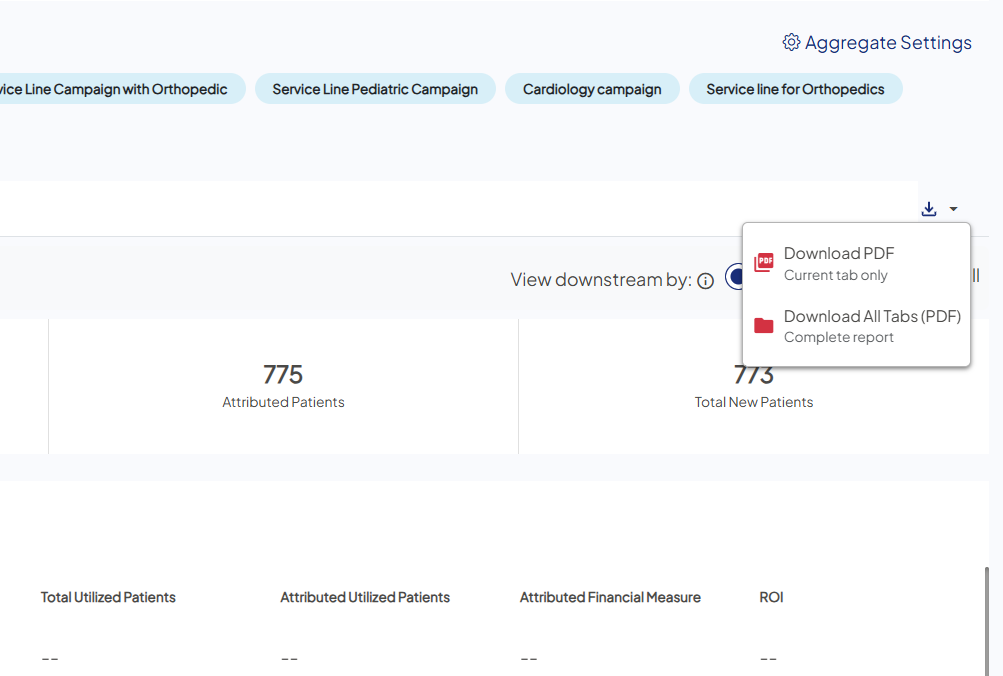This screenshot has height=676, width=1003.
Task: Open the Service Line Pediatric Campaign
Action: point(375,89)
